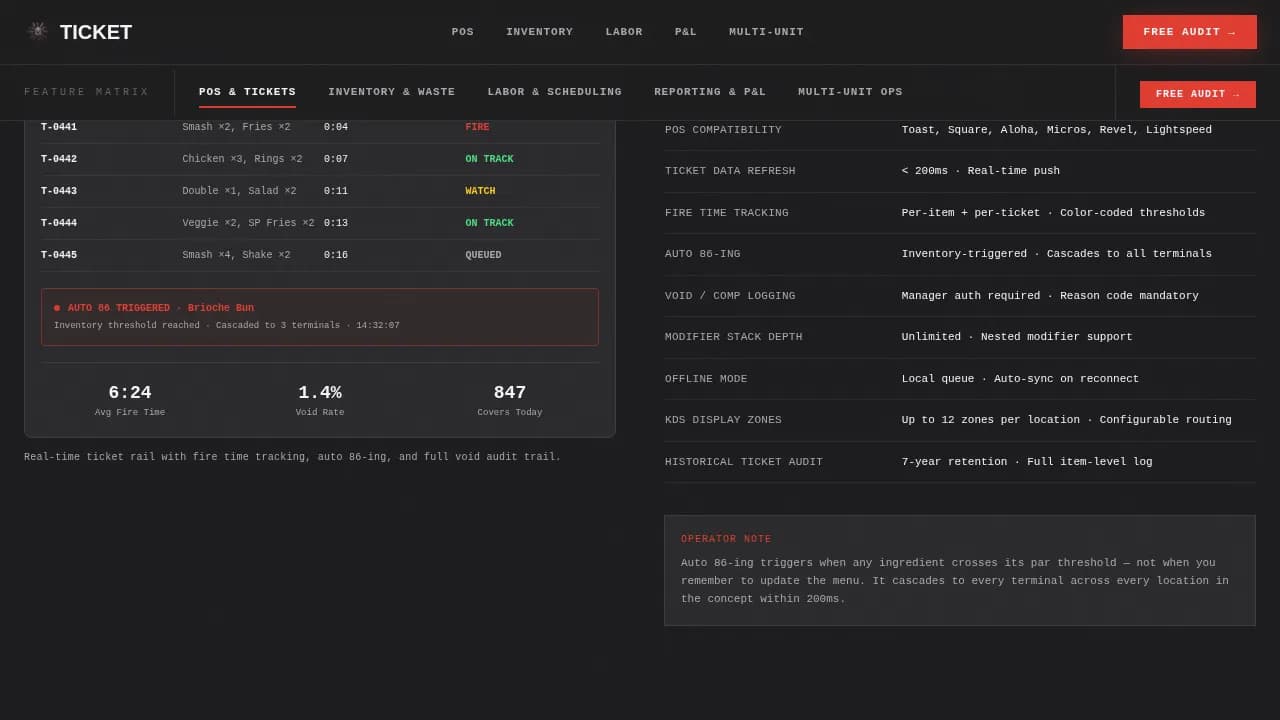The width and height of the screenshot is (1280, 720).
Task: Click the 'Per-item + per-ticket' value
Action: (x=1053, y=213)
